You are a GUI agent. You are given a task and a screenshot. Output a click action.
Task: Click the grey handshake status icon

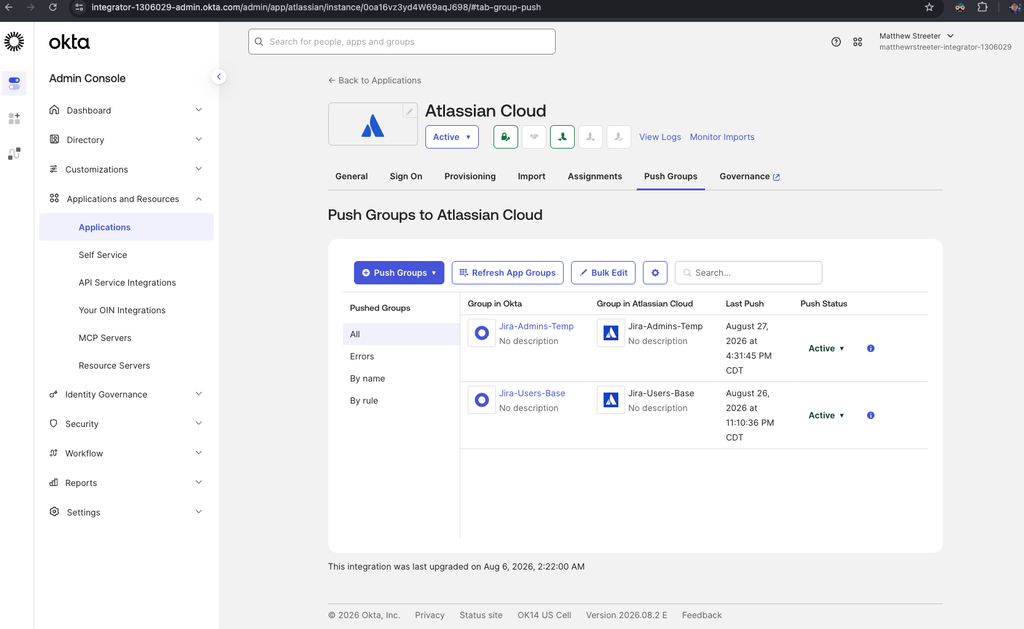(x=534, y=137)
